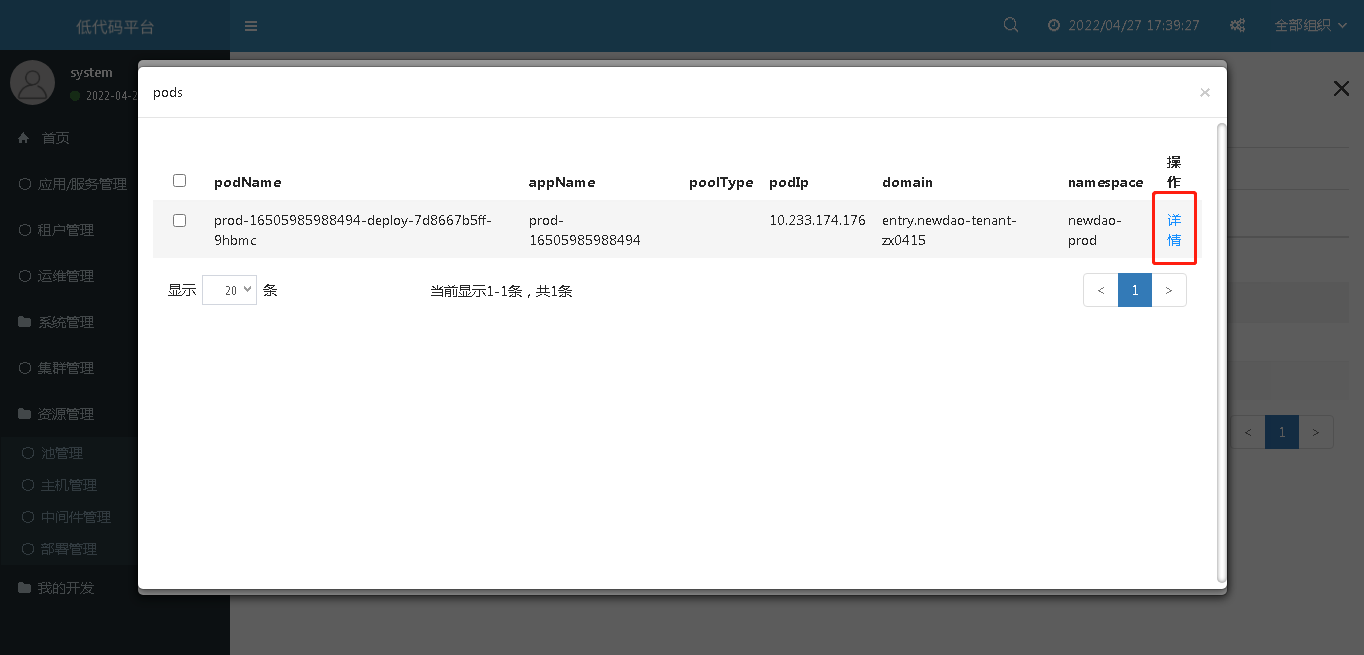Select 集群管理 from the sidebar
Screen dimensions: 1364x655
pyautogui.click(x=66, y=368)
